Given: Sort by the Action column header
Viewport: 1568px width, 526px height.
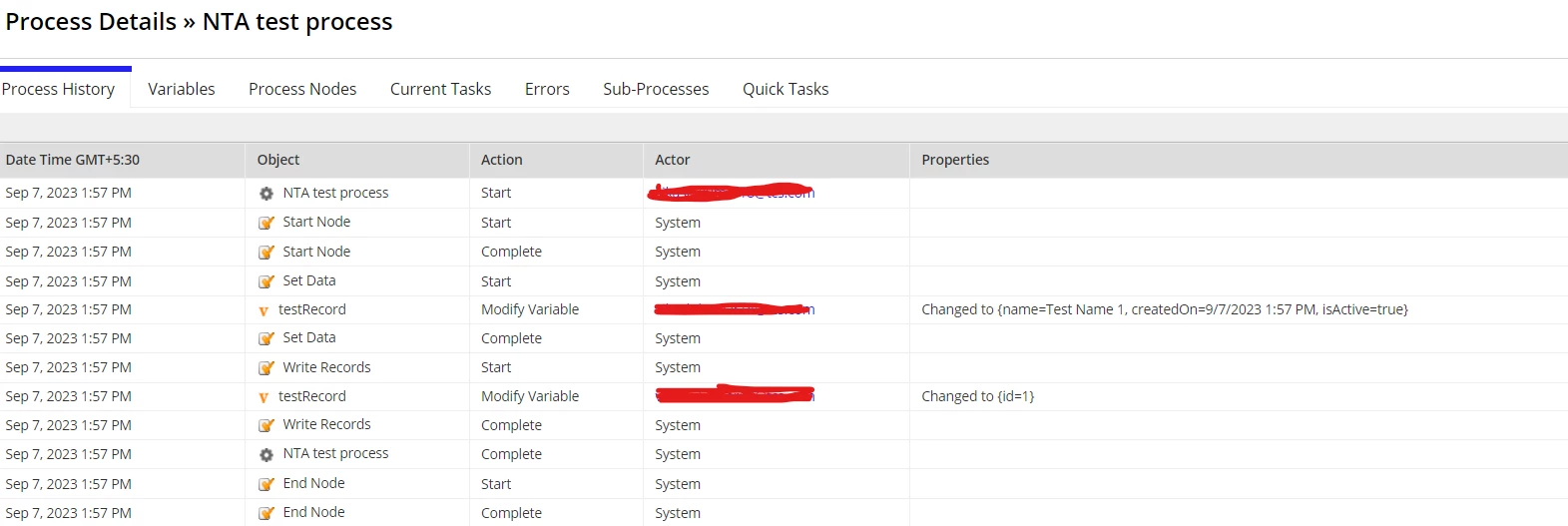Looking at the screenshot, I should point(502,160).
